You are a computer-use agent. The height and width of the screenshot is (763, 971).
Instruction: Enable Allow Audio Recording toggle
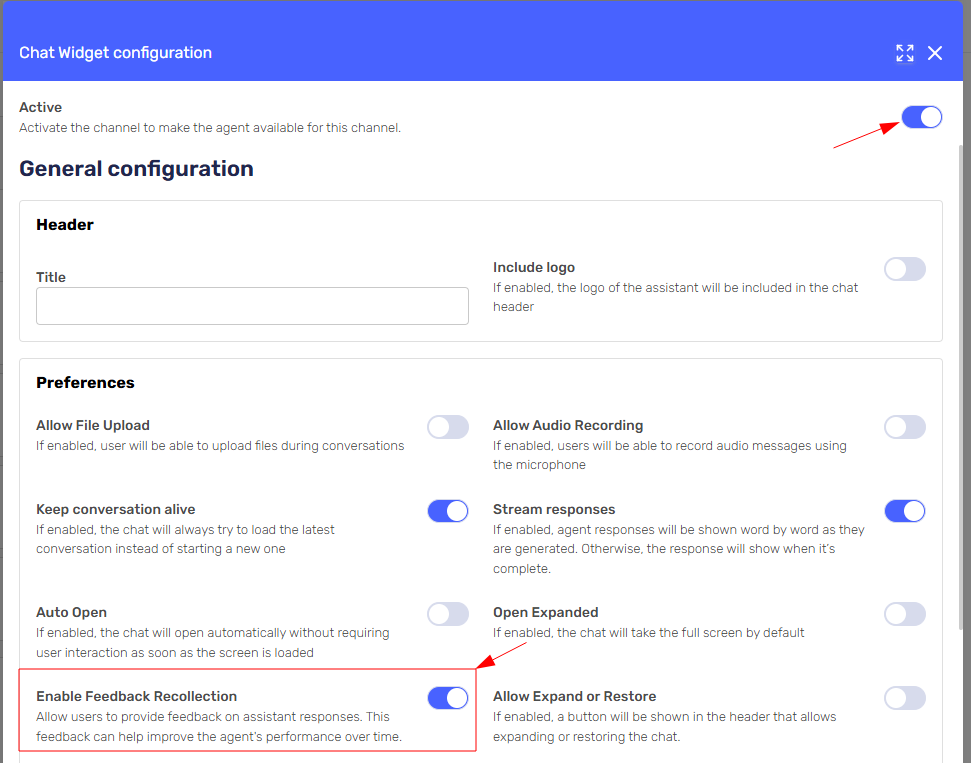(x=905, y=427)
